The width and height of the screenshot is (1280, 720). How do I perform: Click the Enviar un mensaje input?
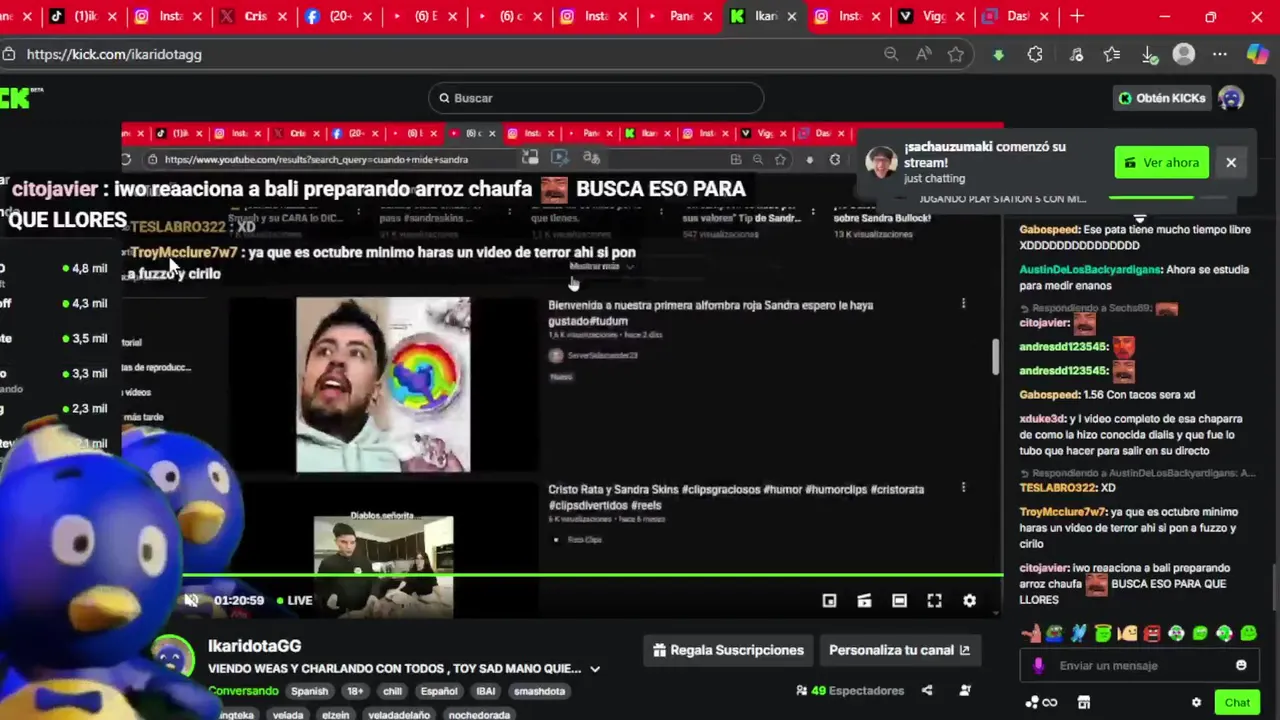tap(1140, 665)
